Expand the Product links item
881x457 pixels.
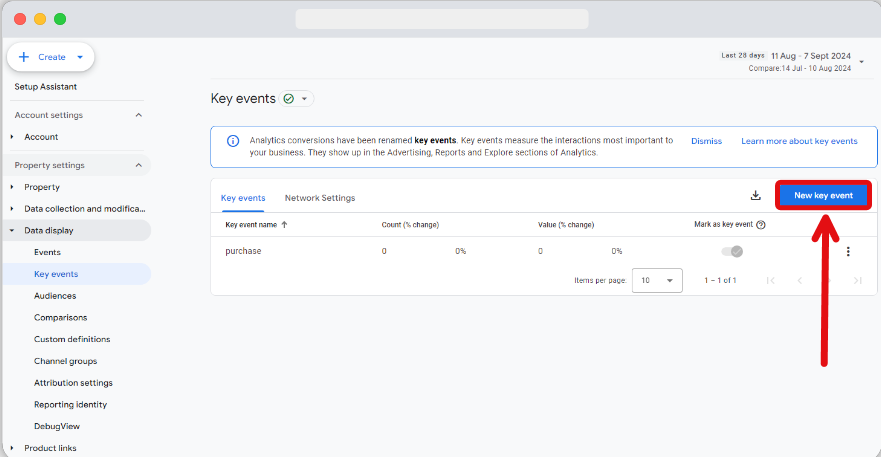click(x=12, y=448)
